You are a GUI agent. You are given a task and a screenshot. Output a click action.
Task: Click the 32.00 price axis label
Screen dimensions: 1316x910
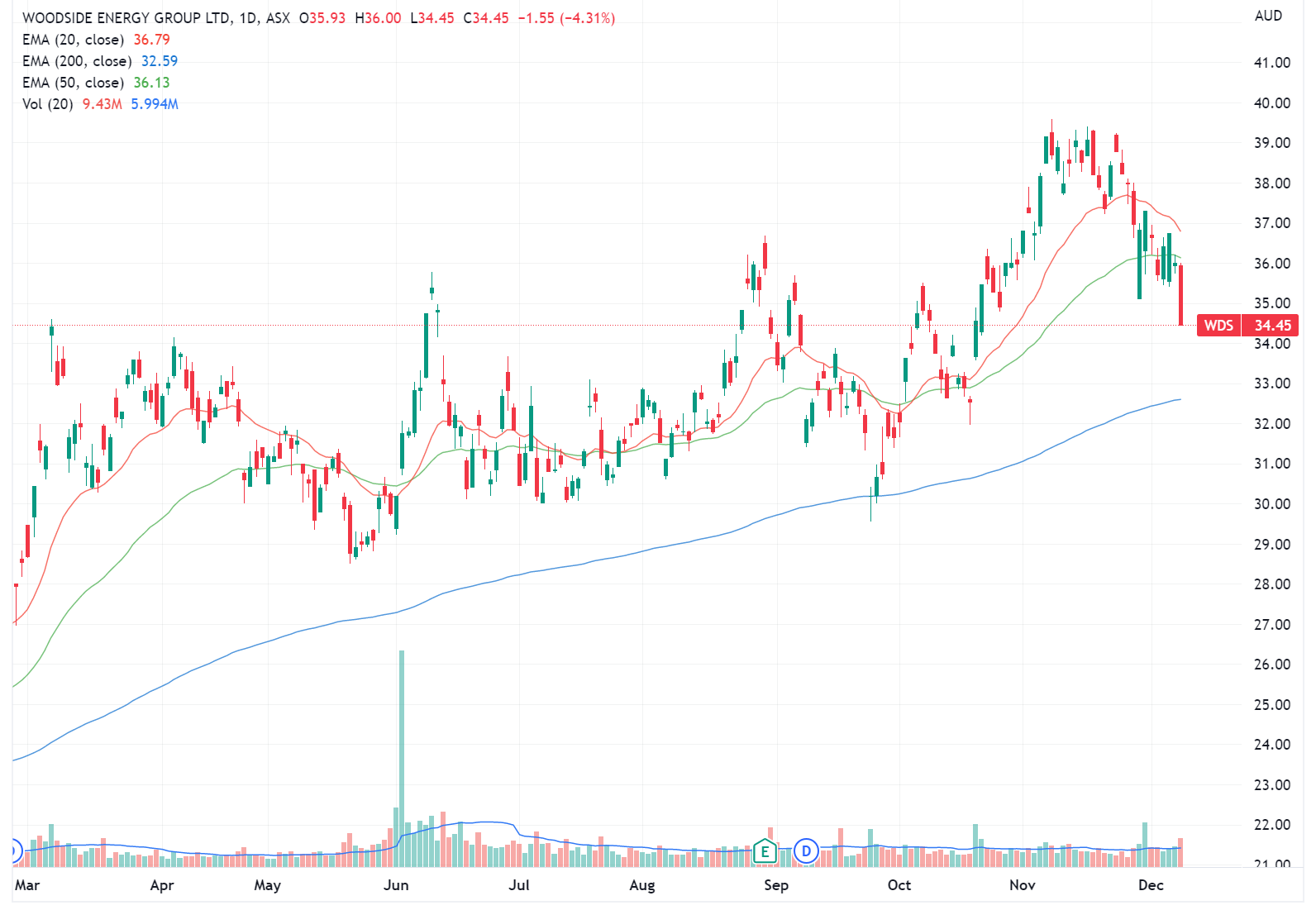pos(1272,424)
